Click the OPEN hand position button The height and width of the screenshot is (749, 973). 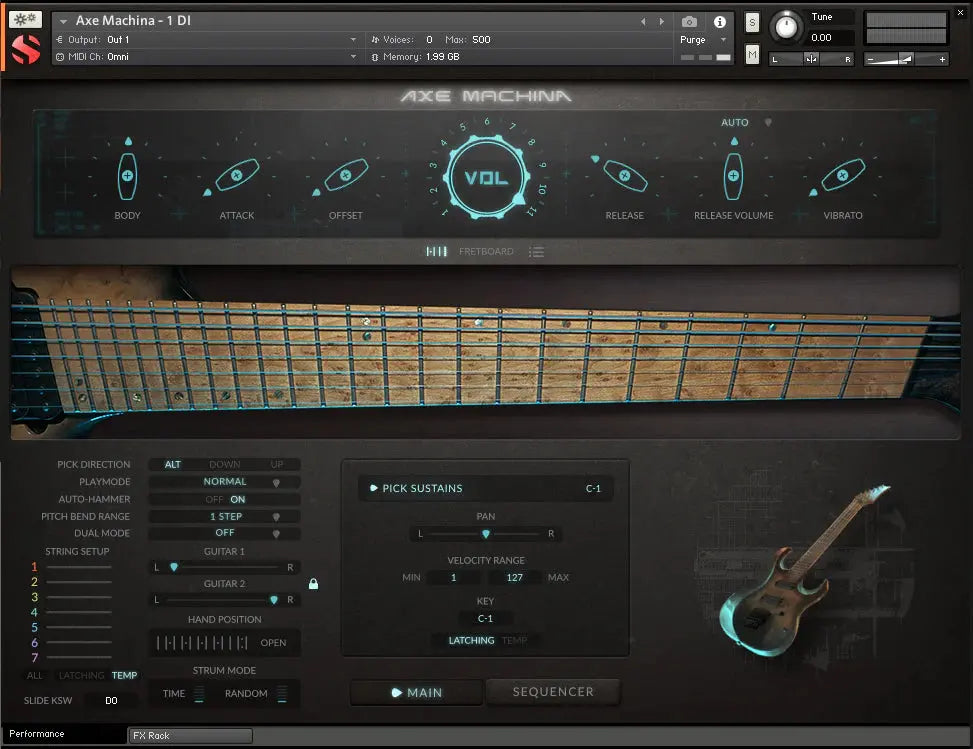pyautogui.click(x=273, y=643)
